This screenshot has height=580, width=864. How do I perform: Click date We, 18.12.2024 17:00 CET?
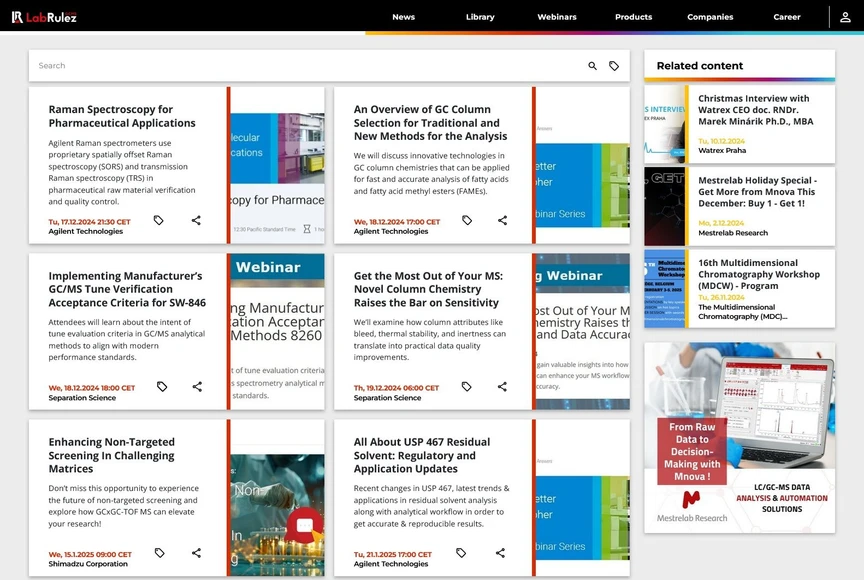[397, 222]
